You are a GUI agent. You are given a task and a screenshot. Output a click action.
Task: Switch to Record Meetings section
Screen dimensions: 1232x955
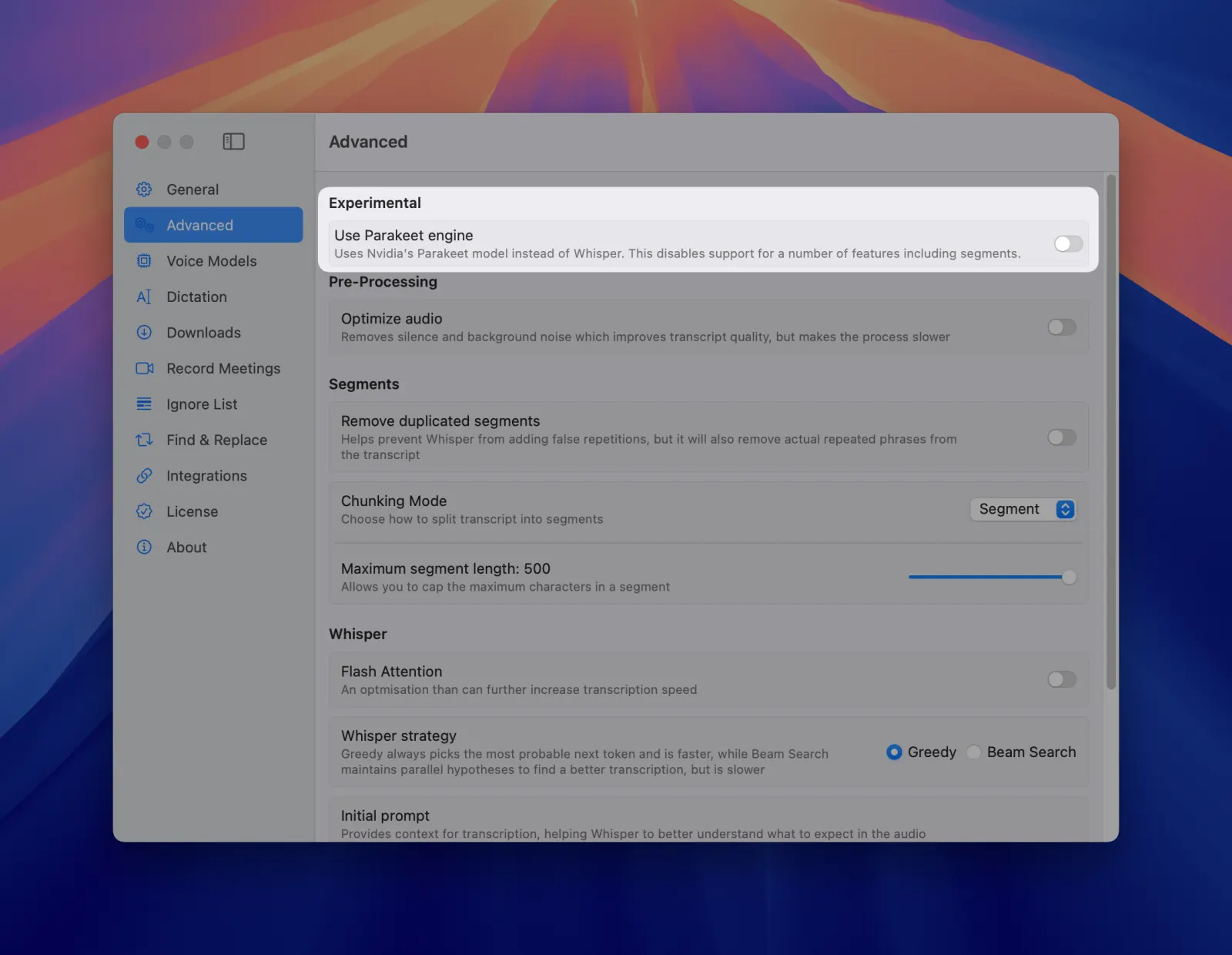[x=213, y=368]
